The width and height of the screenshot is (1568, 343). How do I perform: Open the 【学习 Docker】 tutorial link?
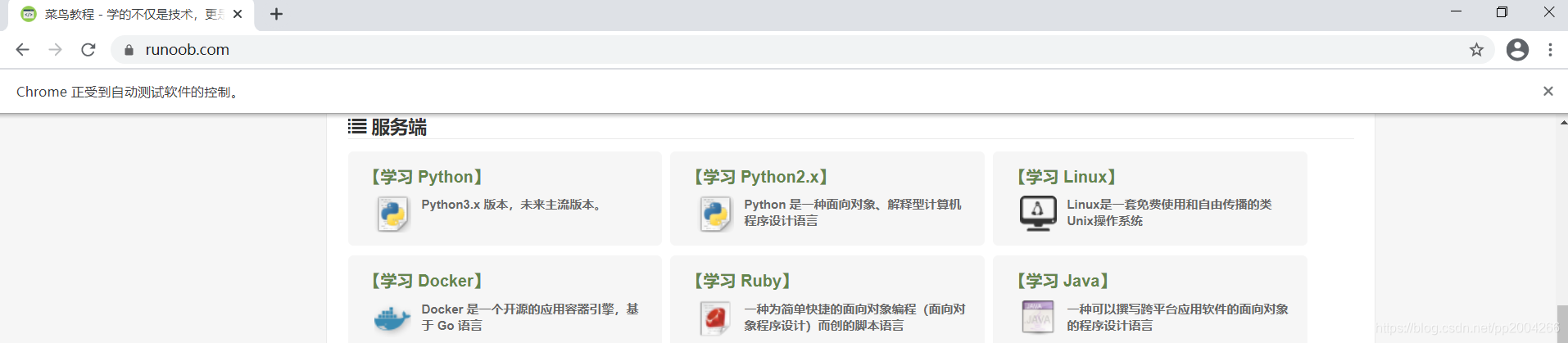coord(427,281)
